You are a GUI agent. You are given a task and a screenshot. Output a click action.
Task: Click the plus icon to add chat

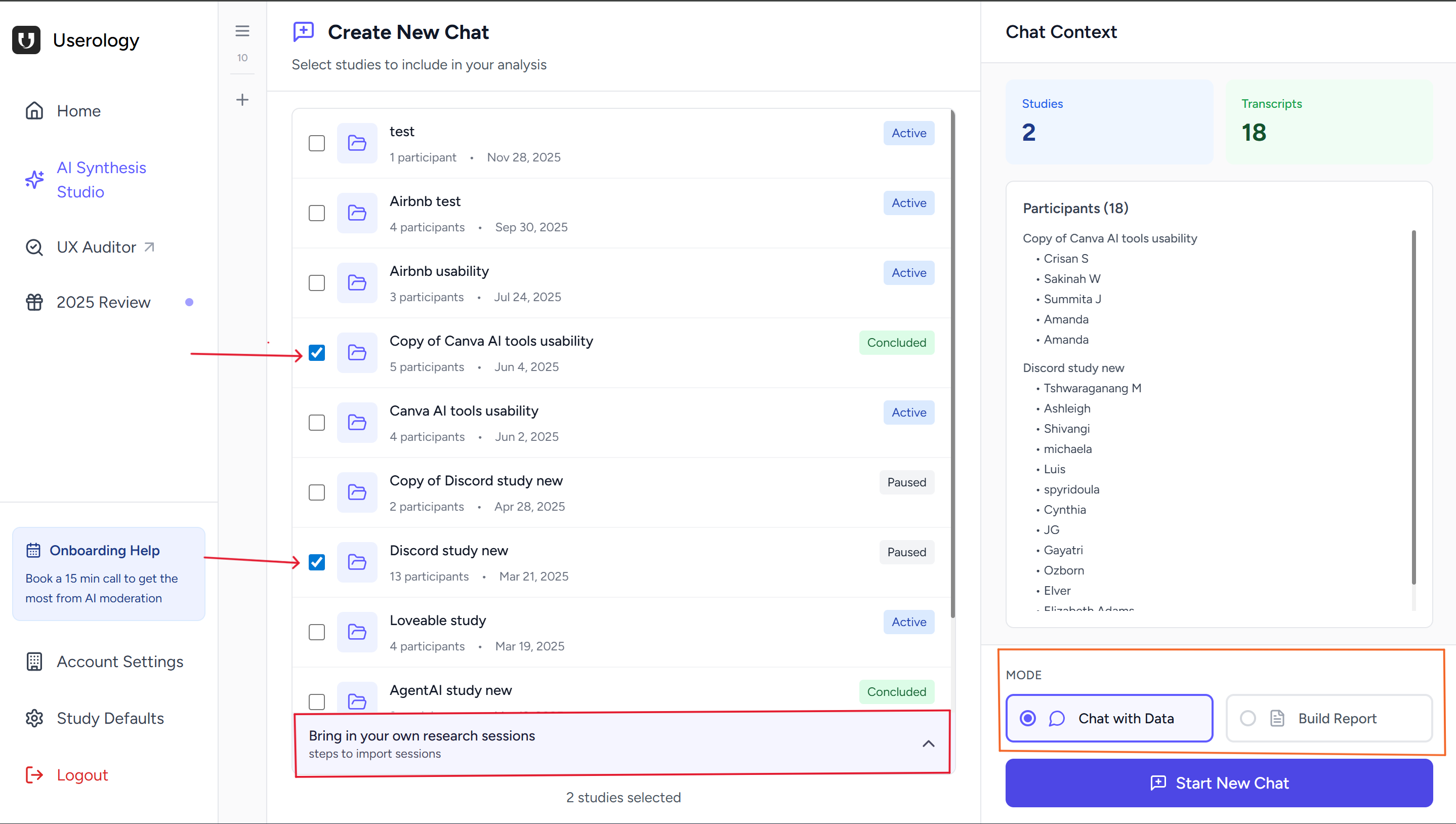[242, 100]
